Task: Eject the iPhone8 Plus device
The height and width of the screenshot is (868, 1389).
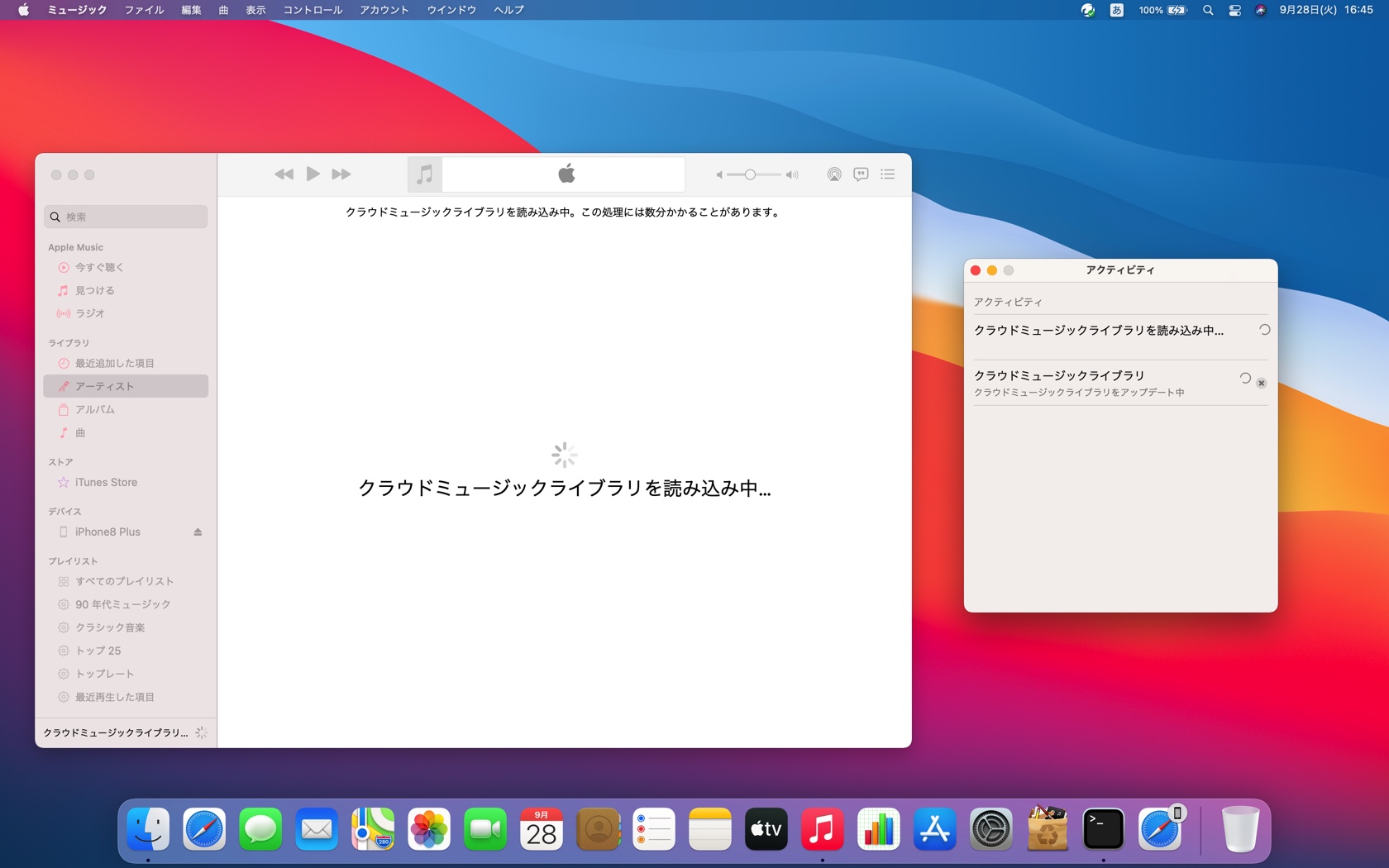Action: click(198, 532)
